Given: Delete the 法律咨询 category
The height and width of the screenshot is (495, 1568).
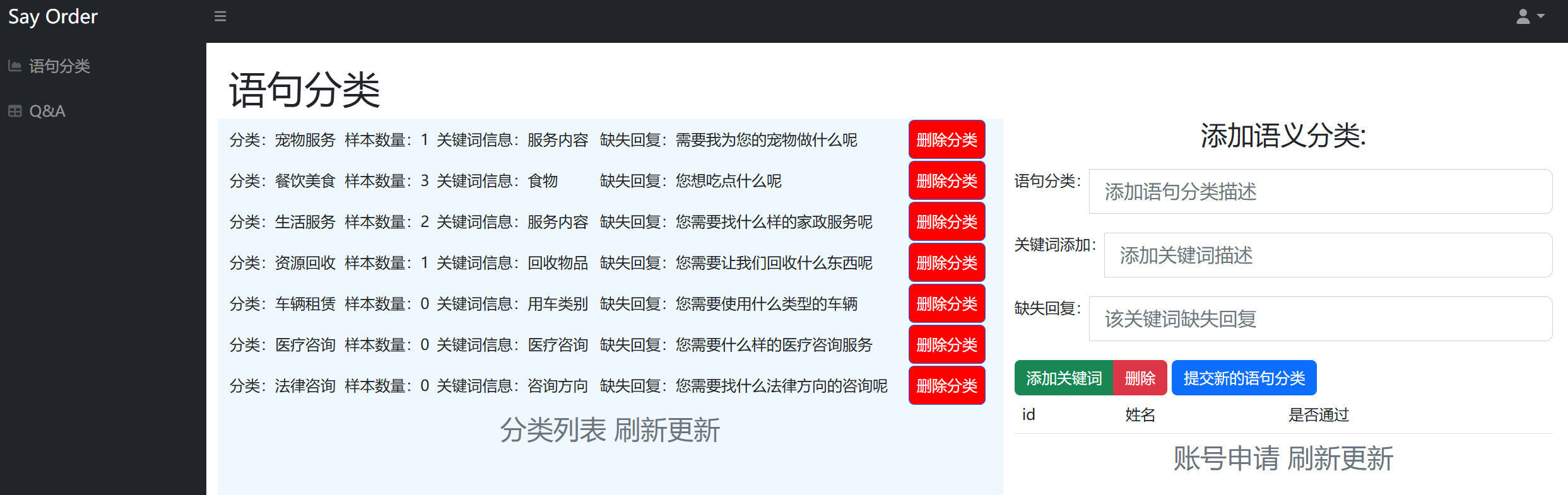Looking at the screenshot, I should (946, 385).
